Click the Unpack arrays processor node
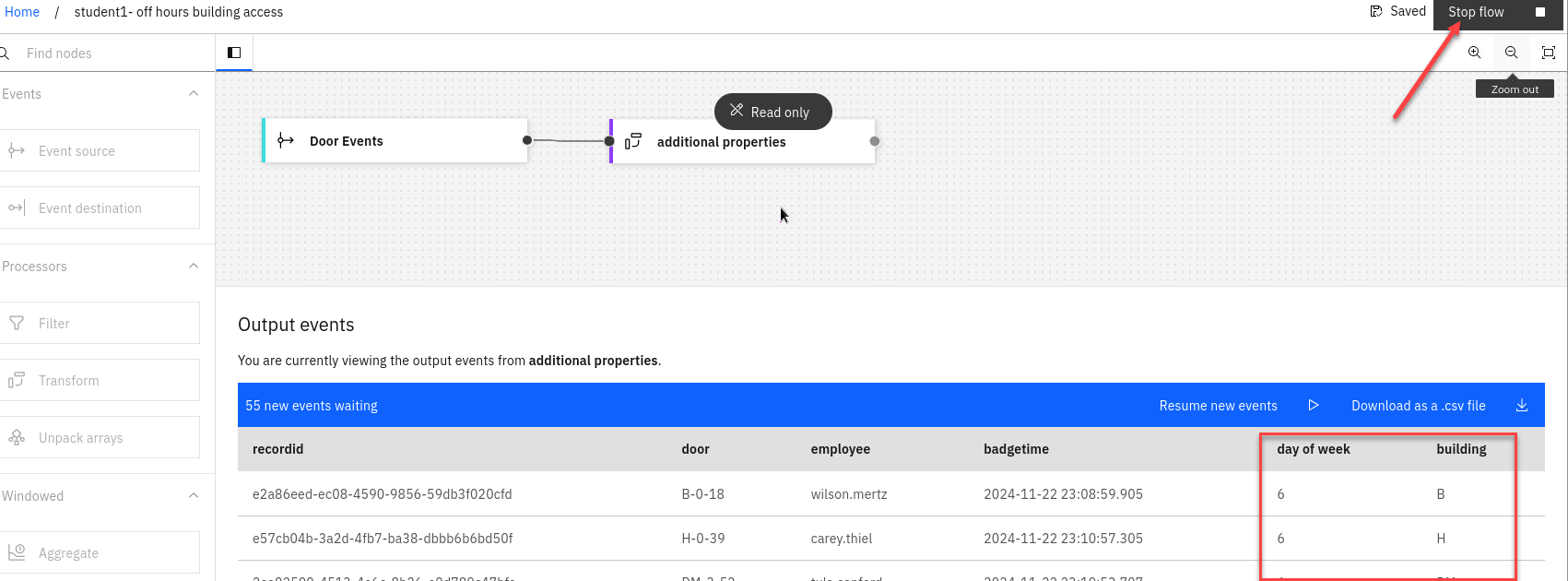Viewport: 1568px width, 581px height. [x=100, y=438]
